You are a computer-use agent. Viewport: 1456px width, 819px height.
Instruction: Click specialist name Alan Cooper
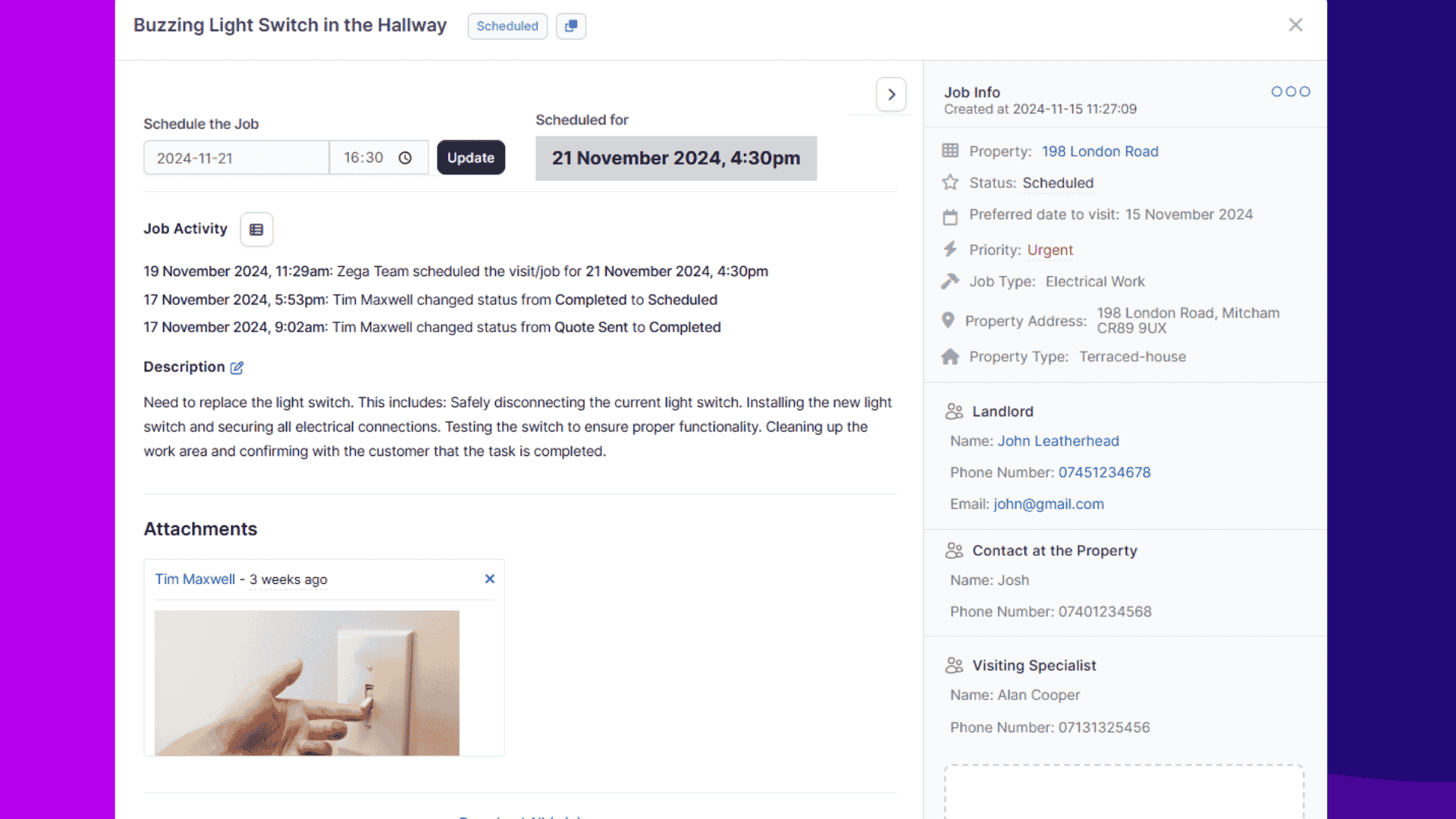pyautogui.click(x=1038, y=695)
